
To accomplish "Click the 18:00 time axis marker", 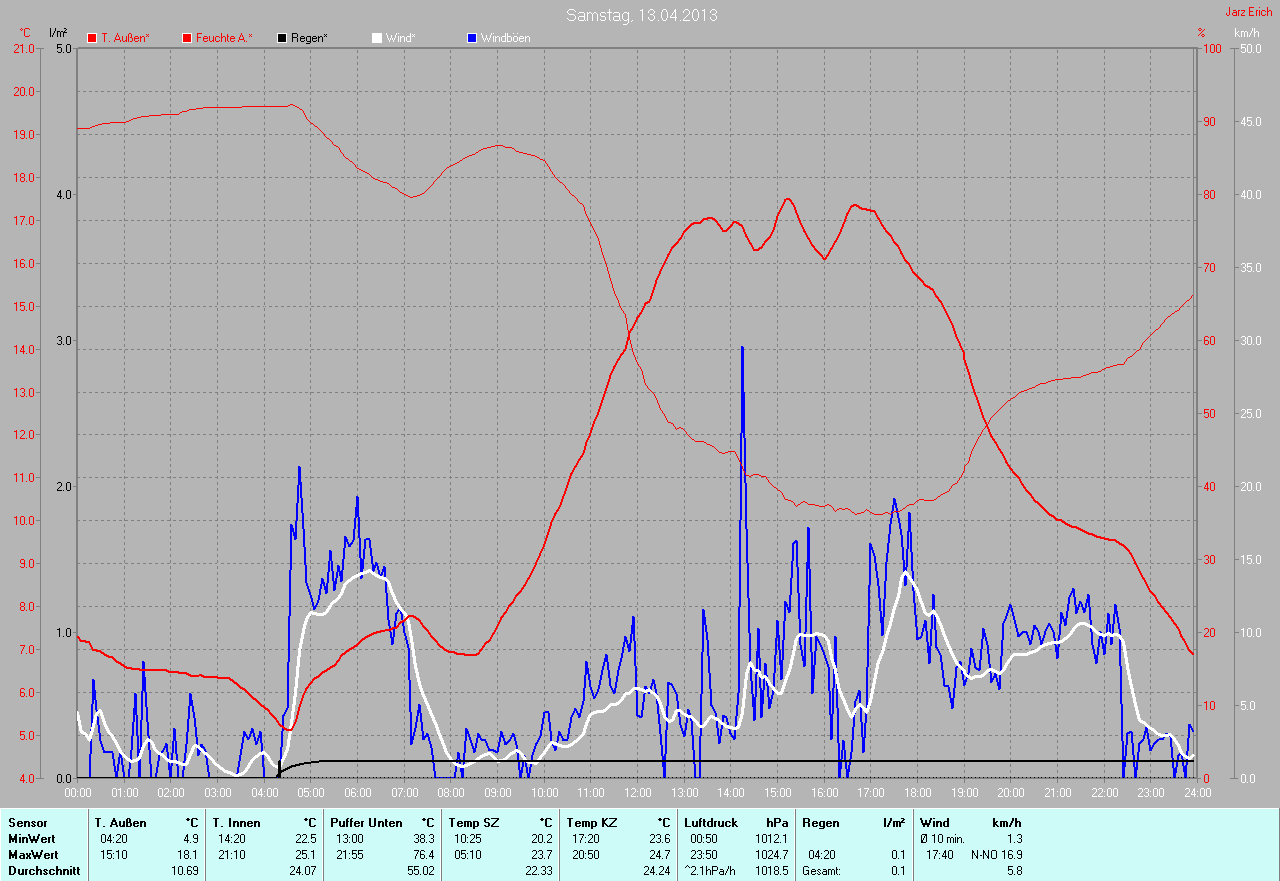I will pyautogui.click(x=917, y=792).
